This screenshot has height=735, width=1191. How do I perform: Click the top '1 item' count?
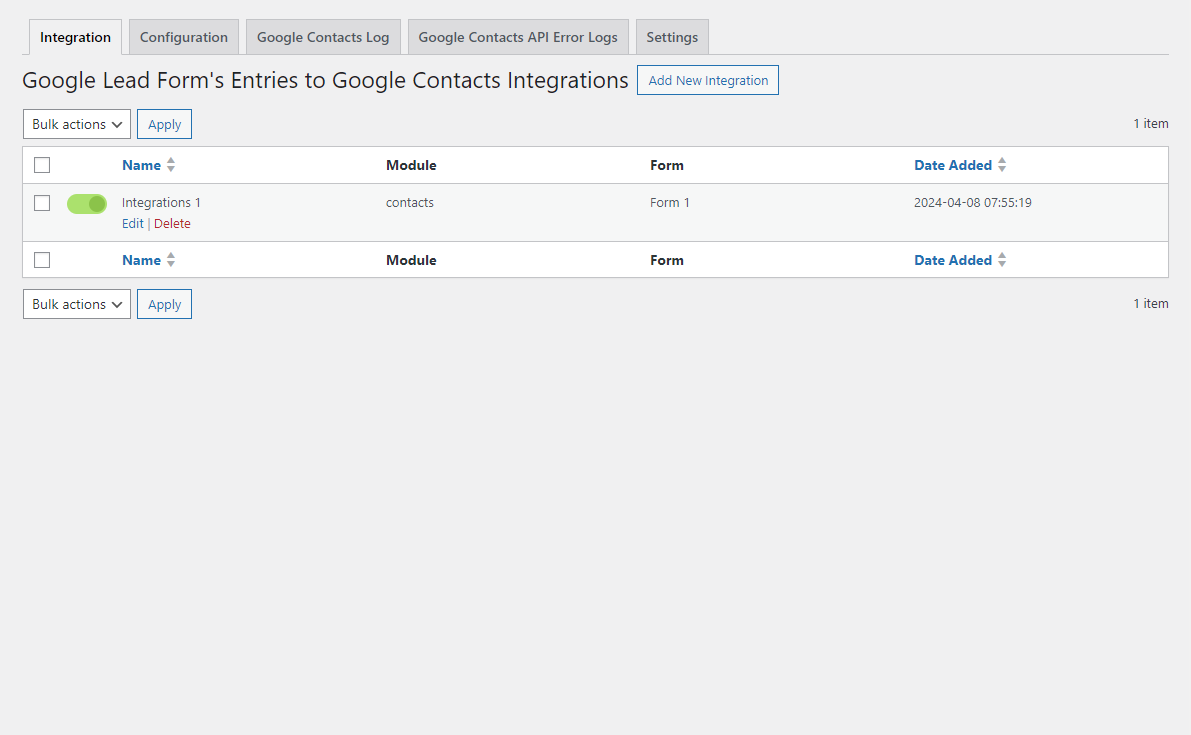[x=1151, y=124]
